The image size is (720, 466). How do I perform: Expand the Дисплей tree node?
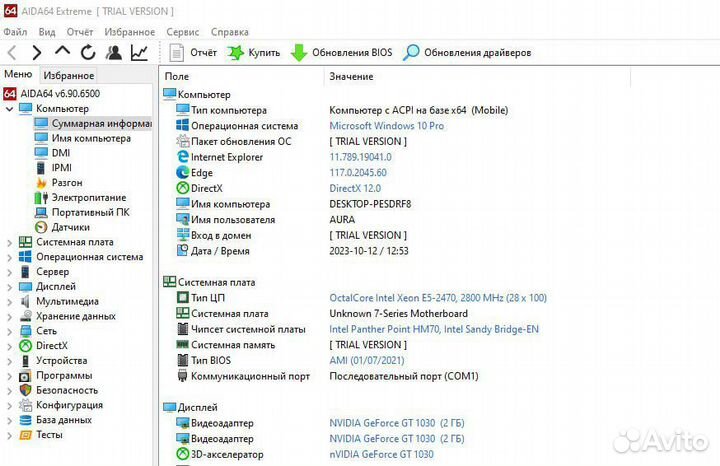9,287
